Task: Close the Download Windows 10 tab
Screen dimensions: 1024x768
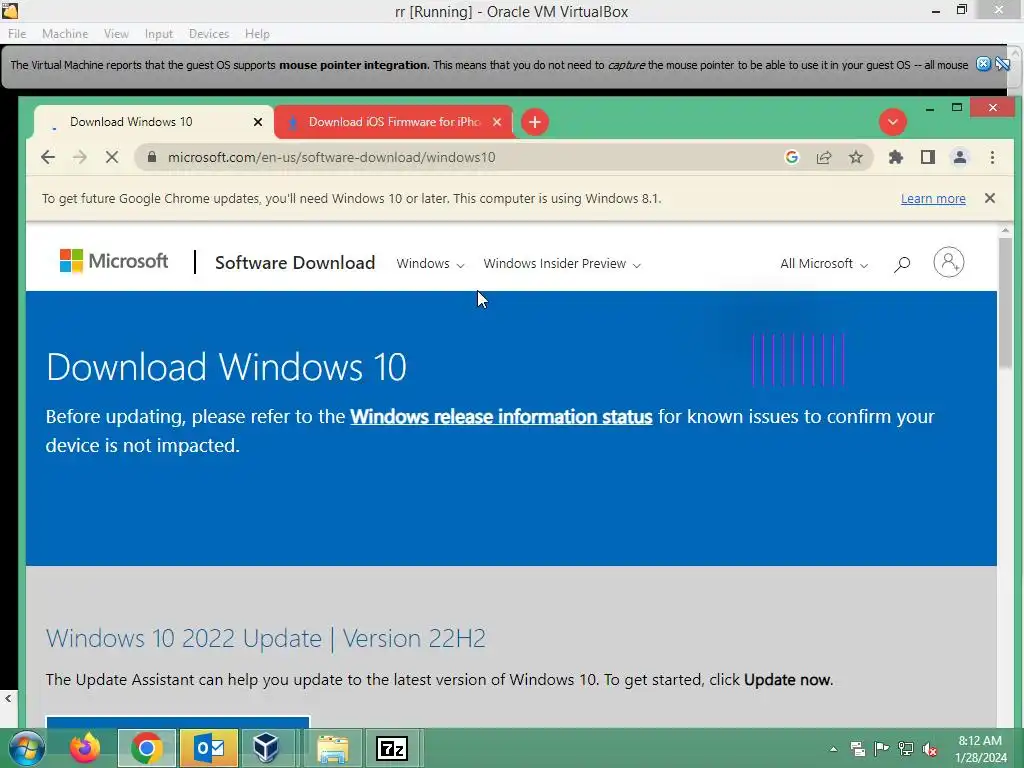Action: 258,122
